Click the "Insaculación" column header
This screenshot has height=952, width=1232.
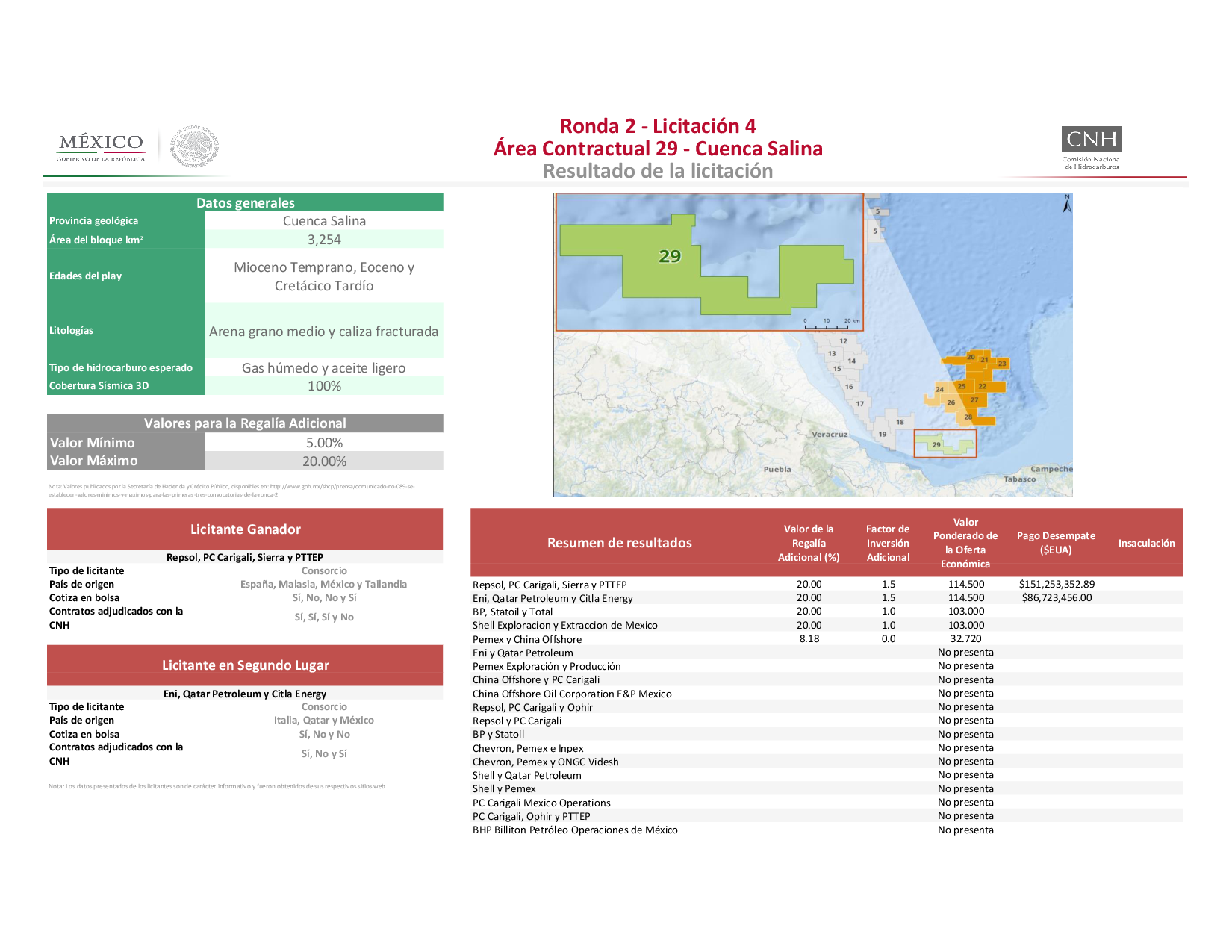[1146, 543]
